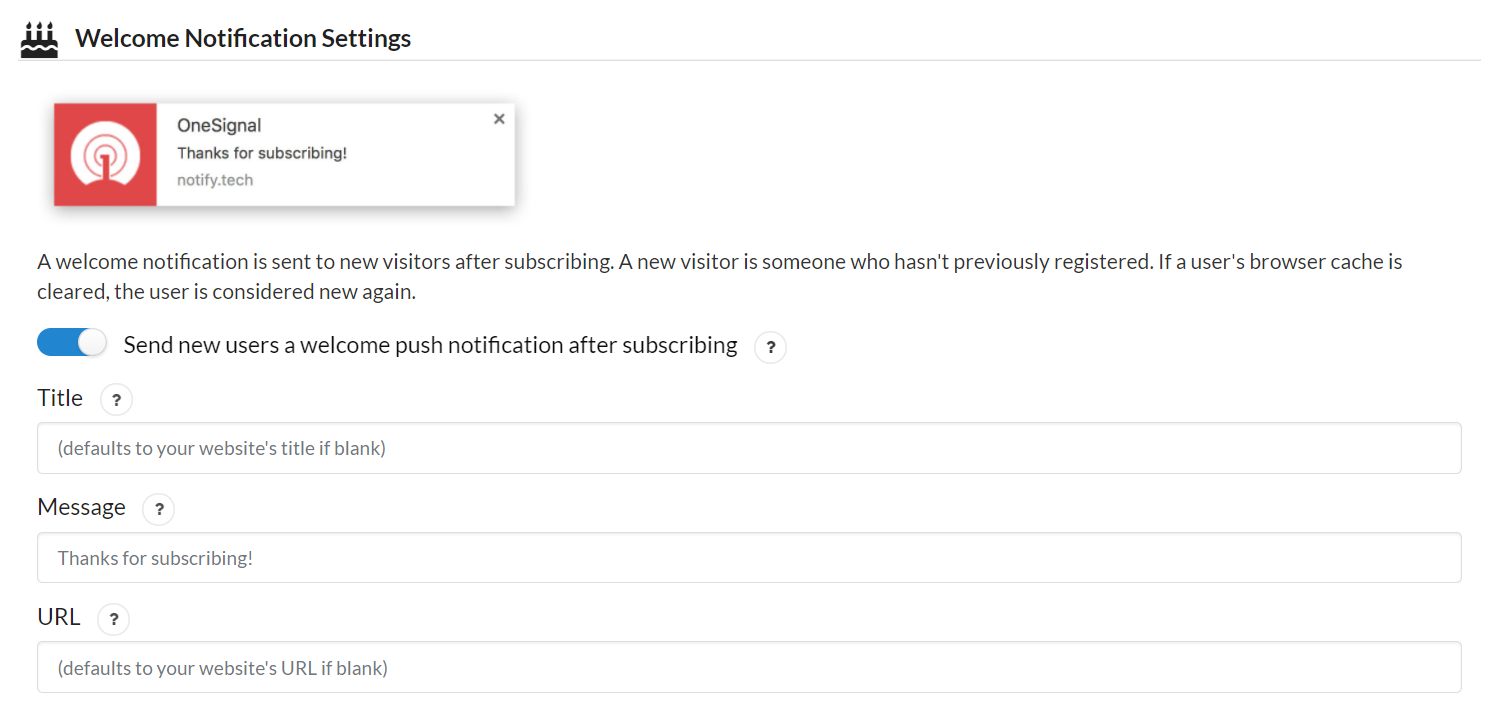This screenshot has width=1490, height=723.
Task: Click the notification preview thumbnail image
Action: point(284,154)
